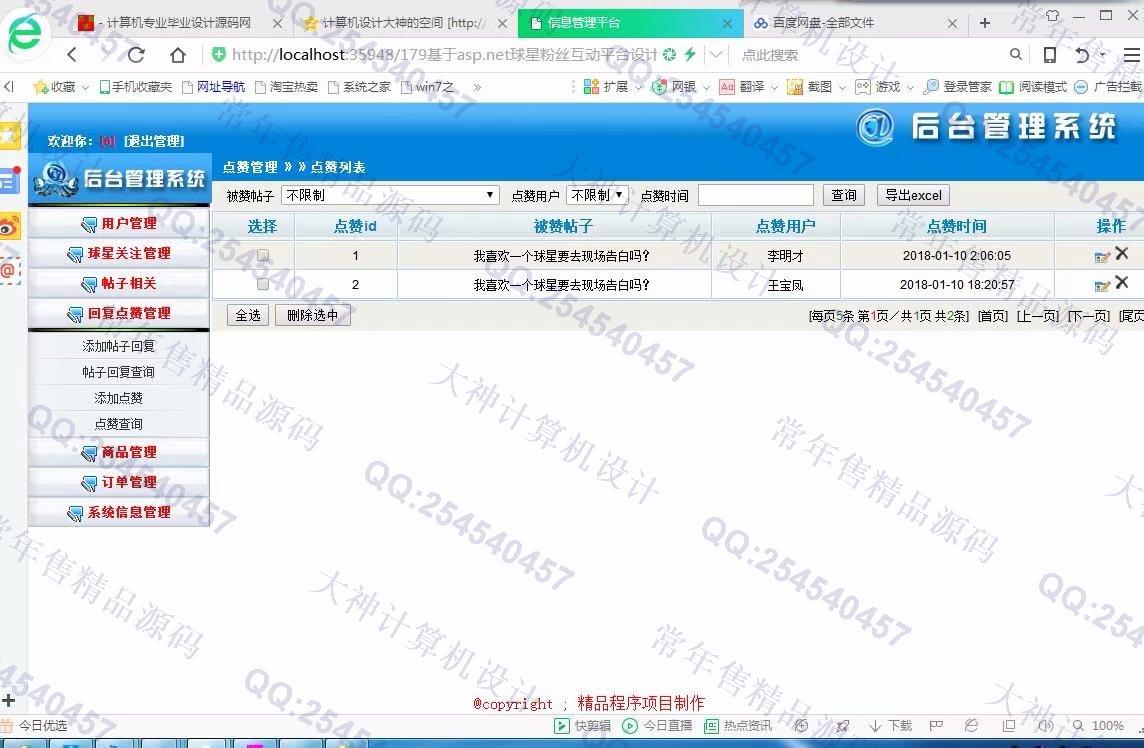Viewport: 1144px width, 748px height.
Task: Open the favorites star in the left sidebar
Action: (x=10, y=135)
